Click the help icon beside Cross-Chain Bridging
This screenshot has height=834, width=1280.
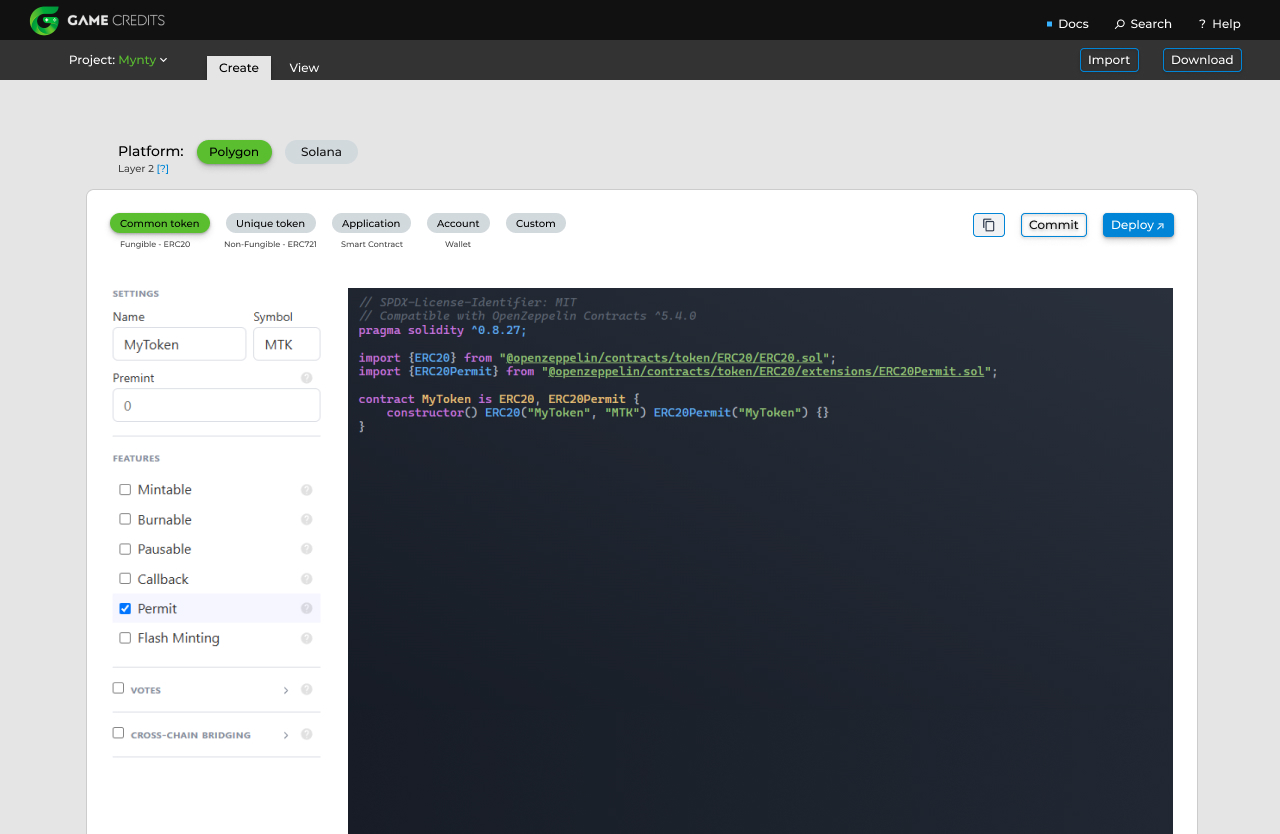[x=306, y=734]
